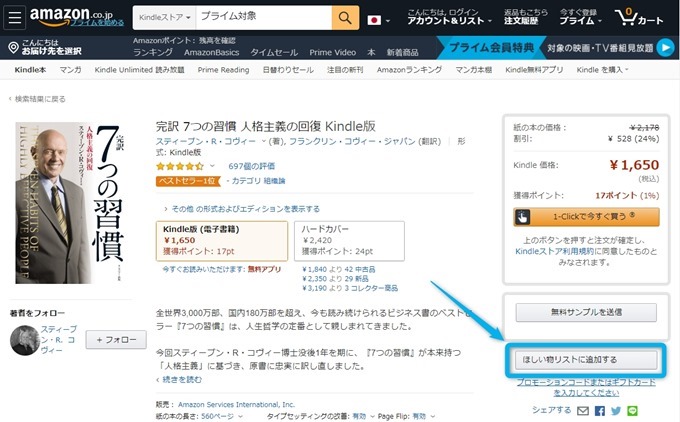
Task: Play the Prime video banner arrow
Action: coord(665,48)
